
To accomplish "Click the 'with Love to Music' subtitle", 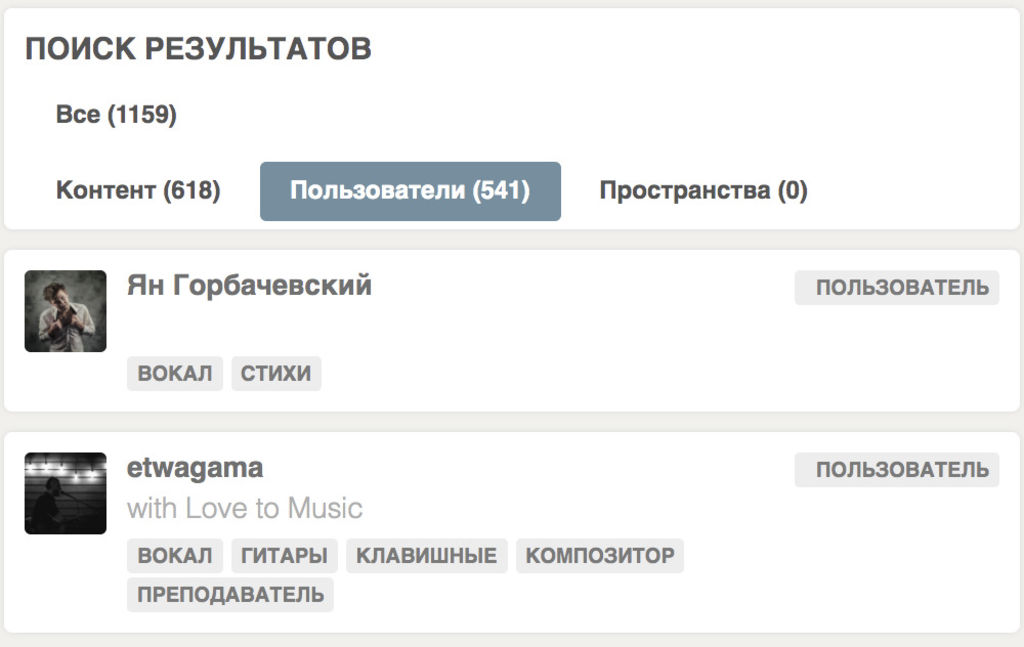I will [x=245, y=508].
